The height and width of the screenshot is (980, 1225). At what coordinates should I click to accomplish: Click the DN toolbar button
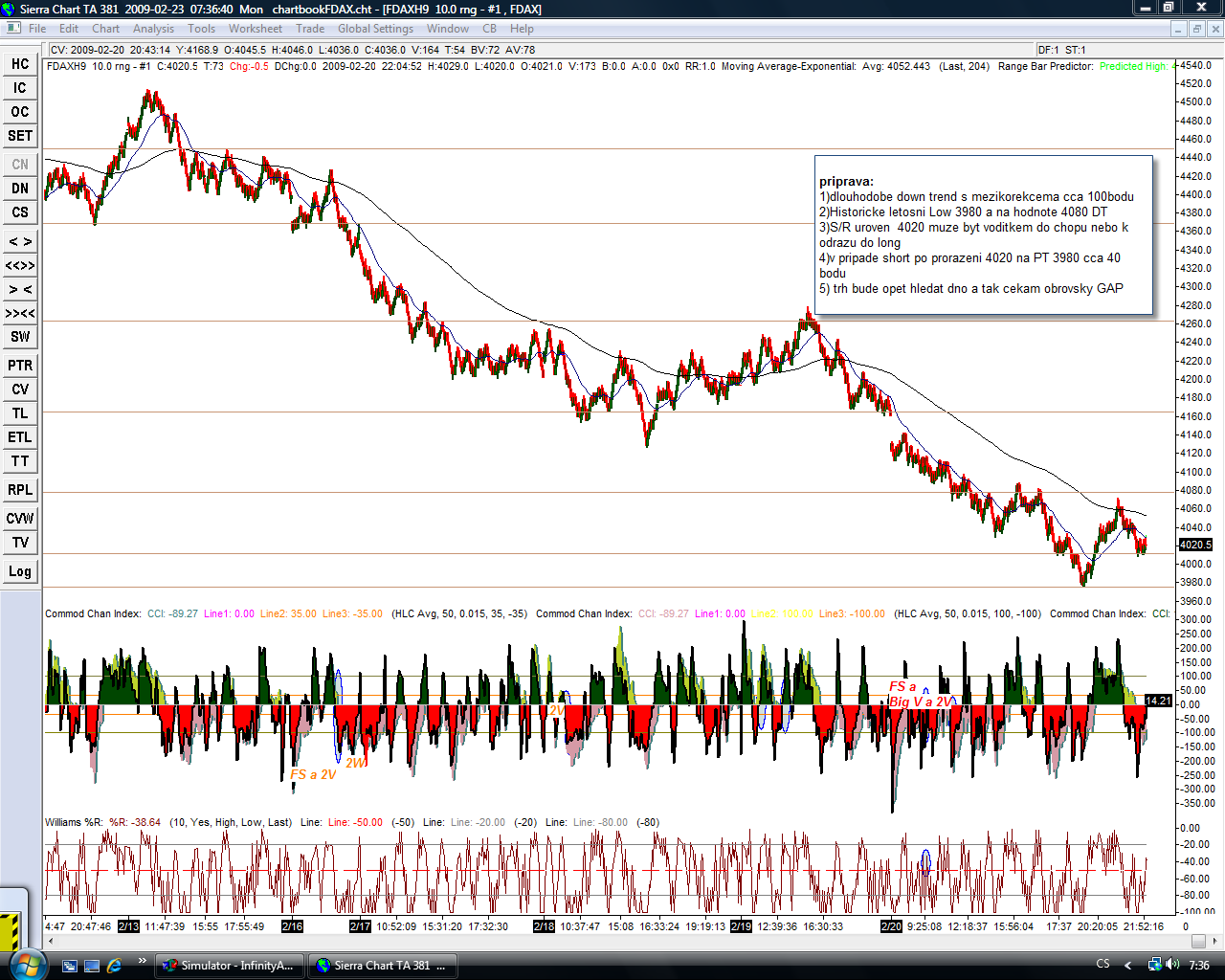pos(20,189)
